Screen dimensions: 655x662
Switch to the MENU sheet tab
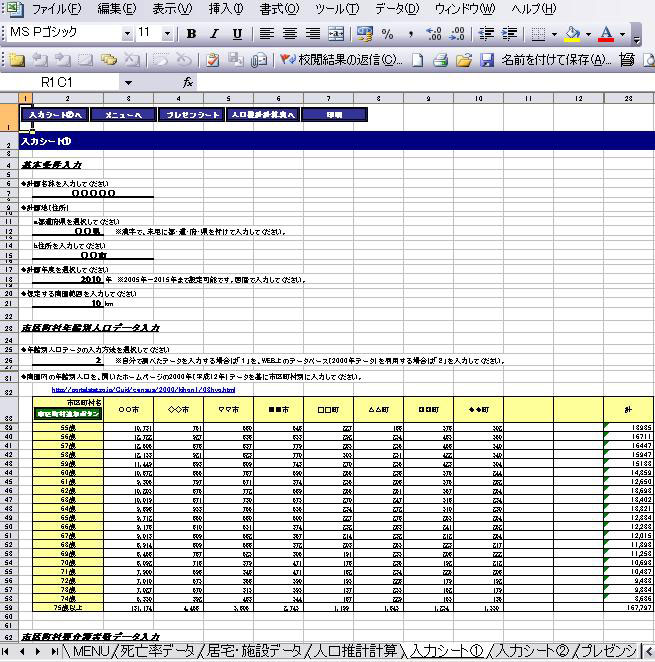click(89, 652)
